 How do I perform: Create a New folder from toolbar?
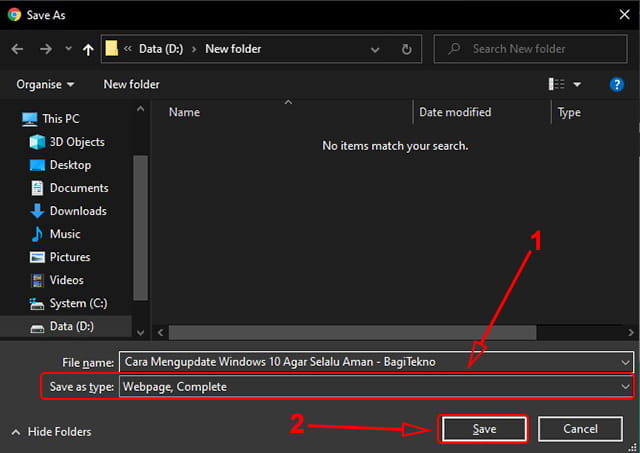(x=131, y=84)
